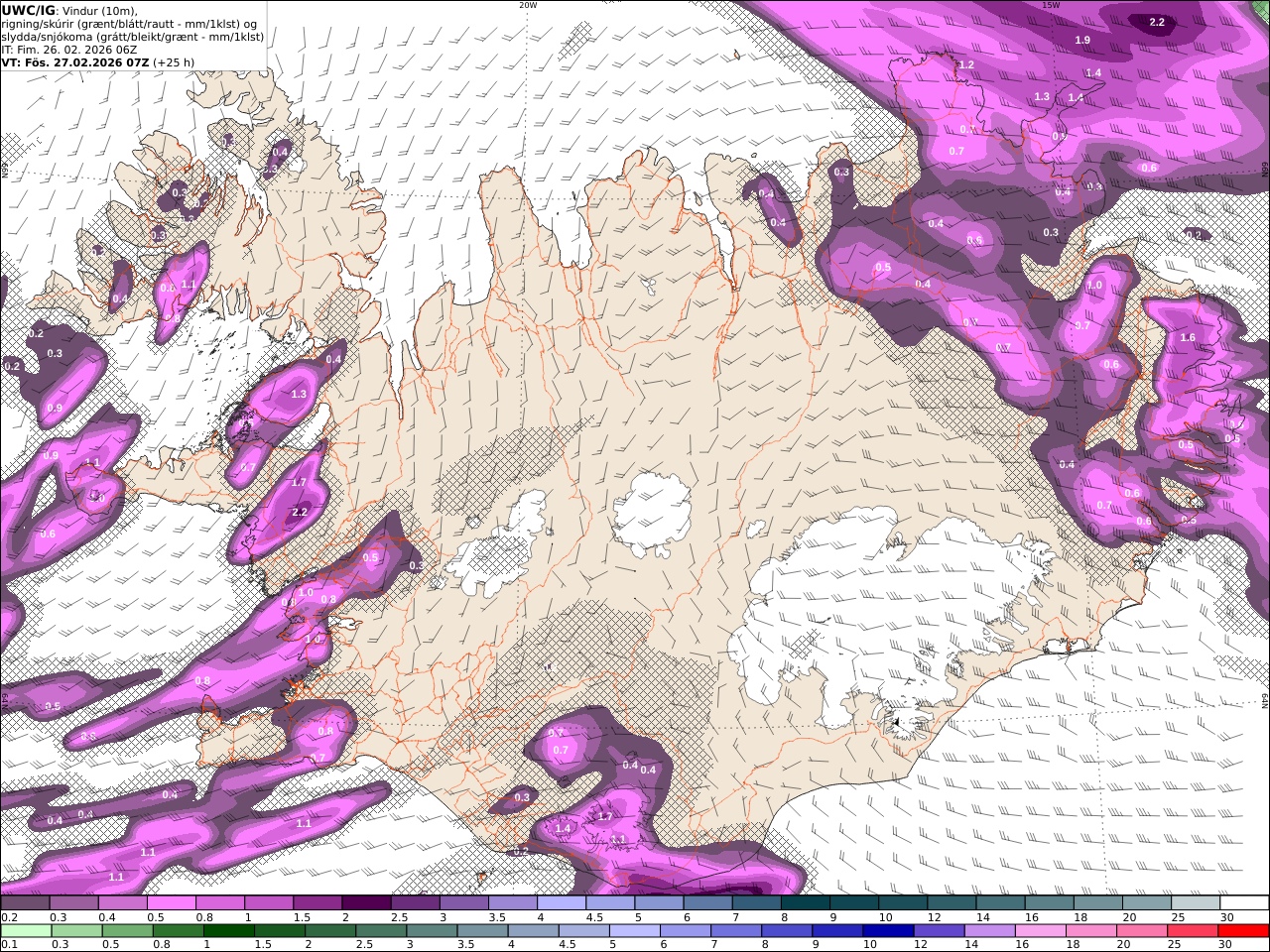The image size is (1270, 952).
Task: Click the '0.2' label under the upper legend row
Action: 8,917
